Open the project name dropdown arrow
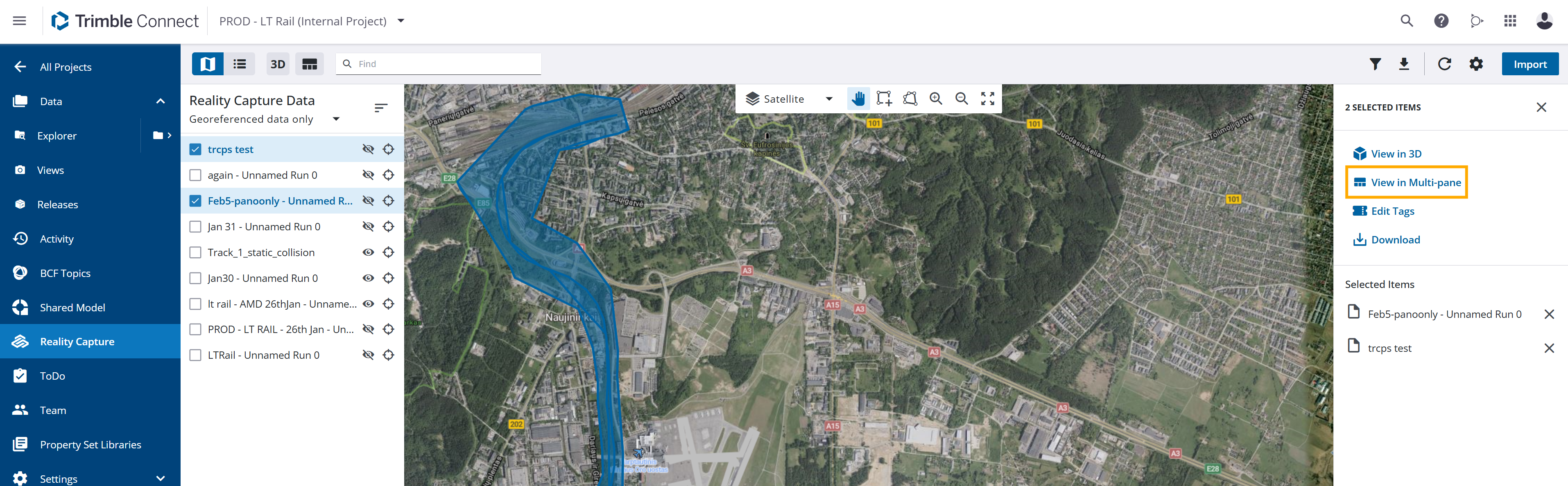The height and width of the screenshot is (486, 1568). 401,21
